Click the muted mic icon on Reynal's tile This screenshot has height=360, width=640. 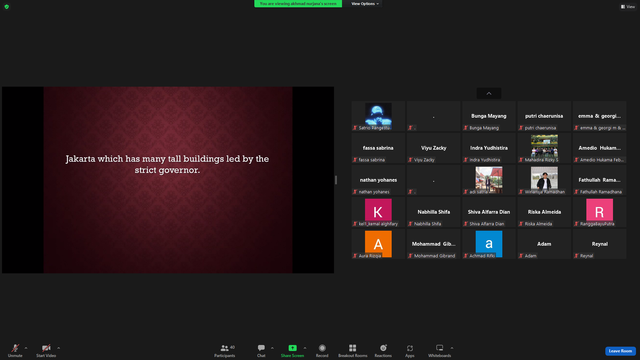point(576,256)
